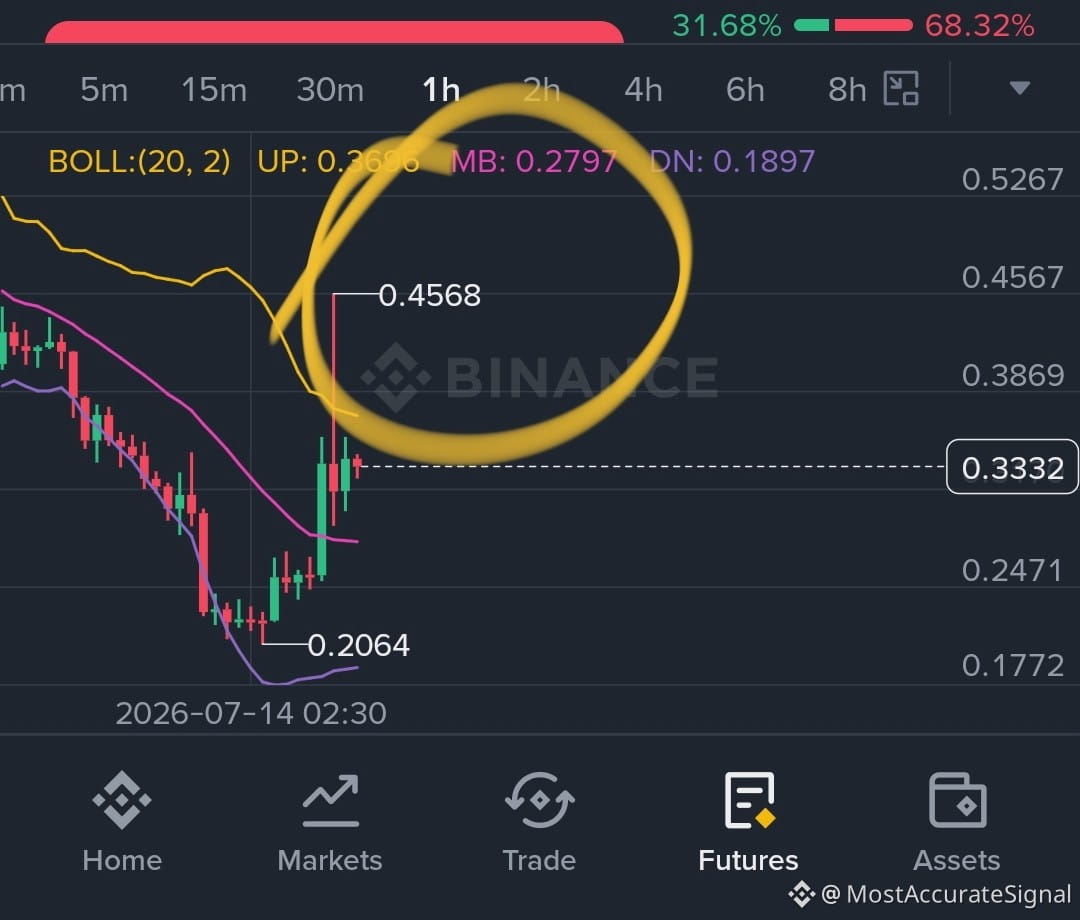Open the Home tab icon
Image resolution: width=1080 pixels, height=920 pixels.
click(122, 800)
